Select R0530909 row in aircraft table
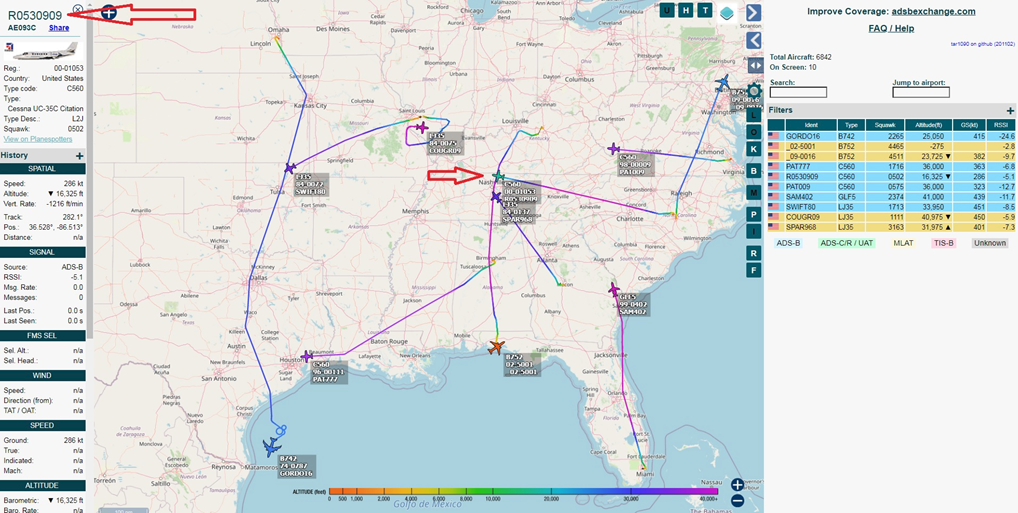 click(891, 177)
